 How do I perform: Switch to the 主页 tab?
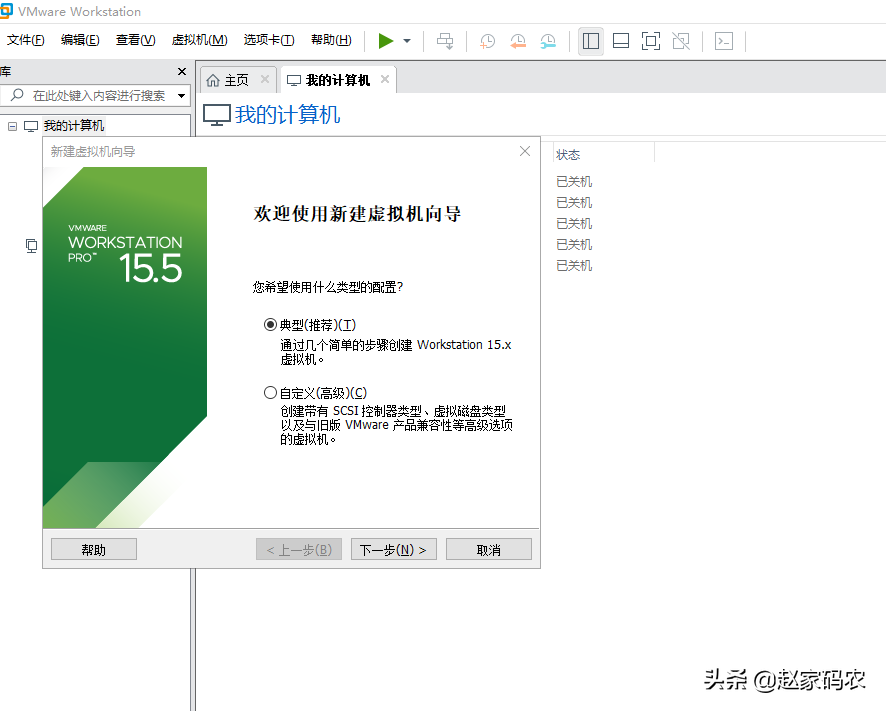(x=237, y=80)
